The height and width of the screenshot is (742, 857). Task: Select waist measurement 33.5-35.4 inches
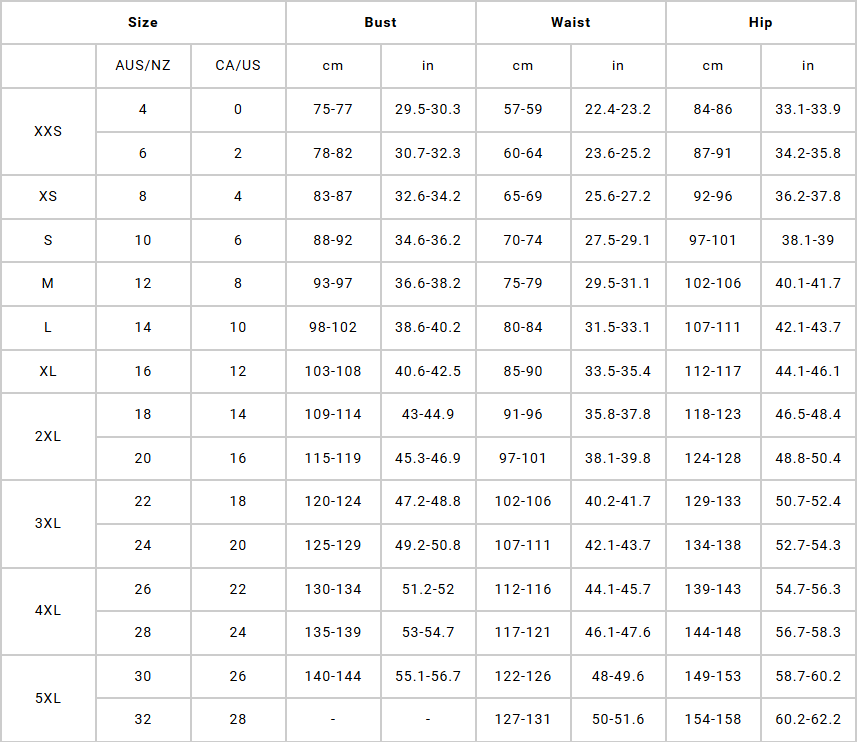point(617,371)
